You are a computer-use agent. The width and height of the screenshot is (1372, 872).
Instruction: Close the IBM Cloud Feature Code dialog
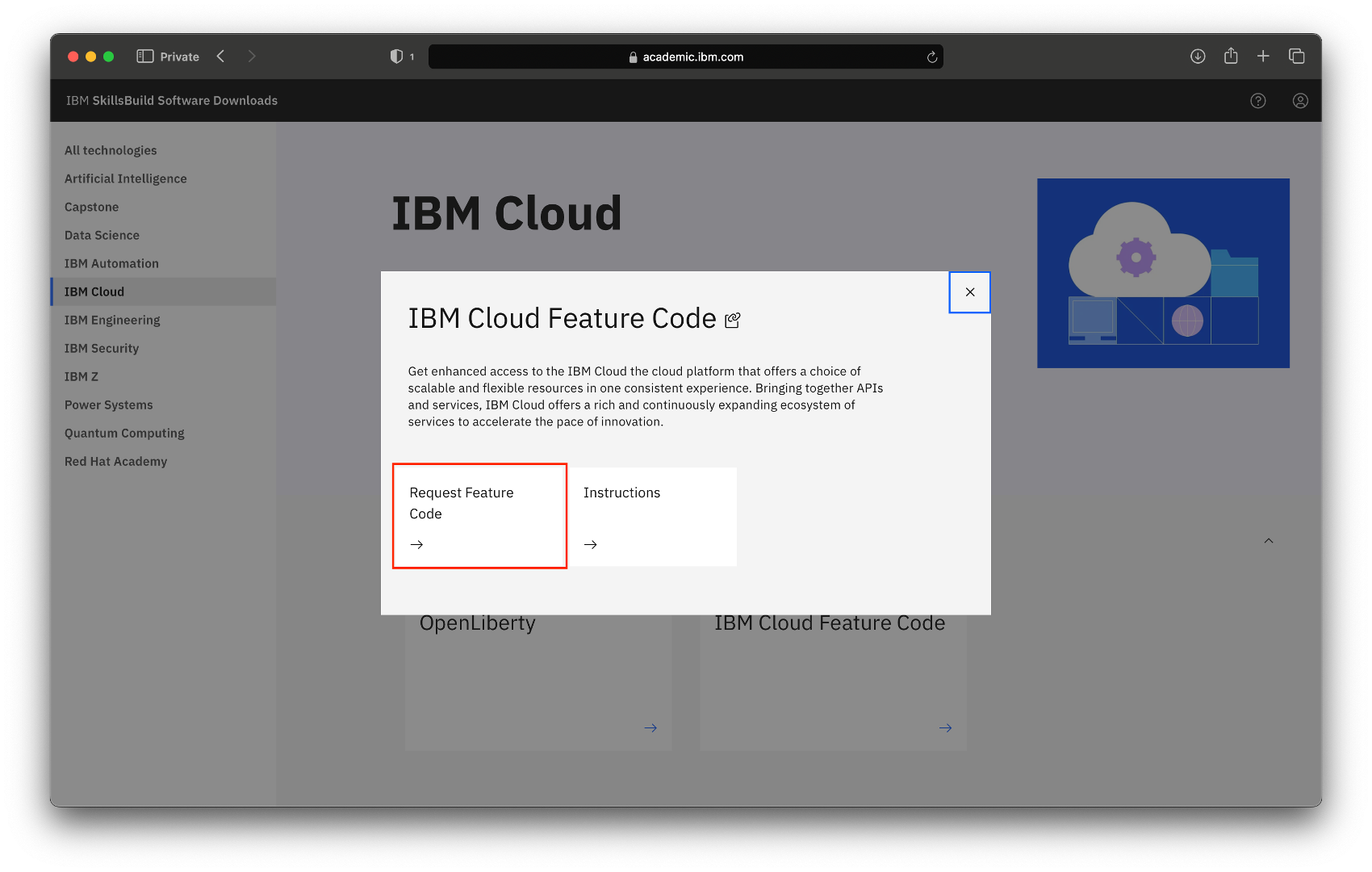(969, 292)
